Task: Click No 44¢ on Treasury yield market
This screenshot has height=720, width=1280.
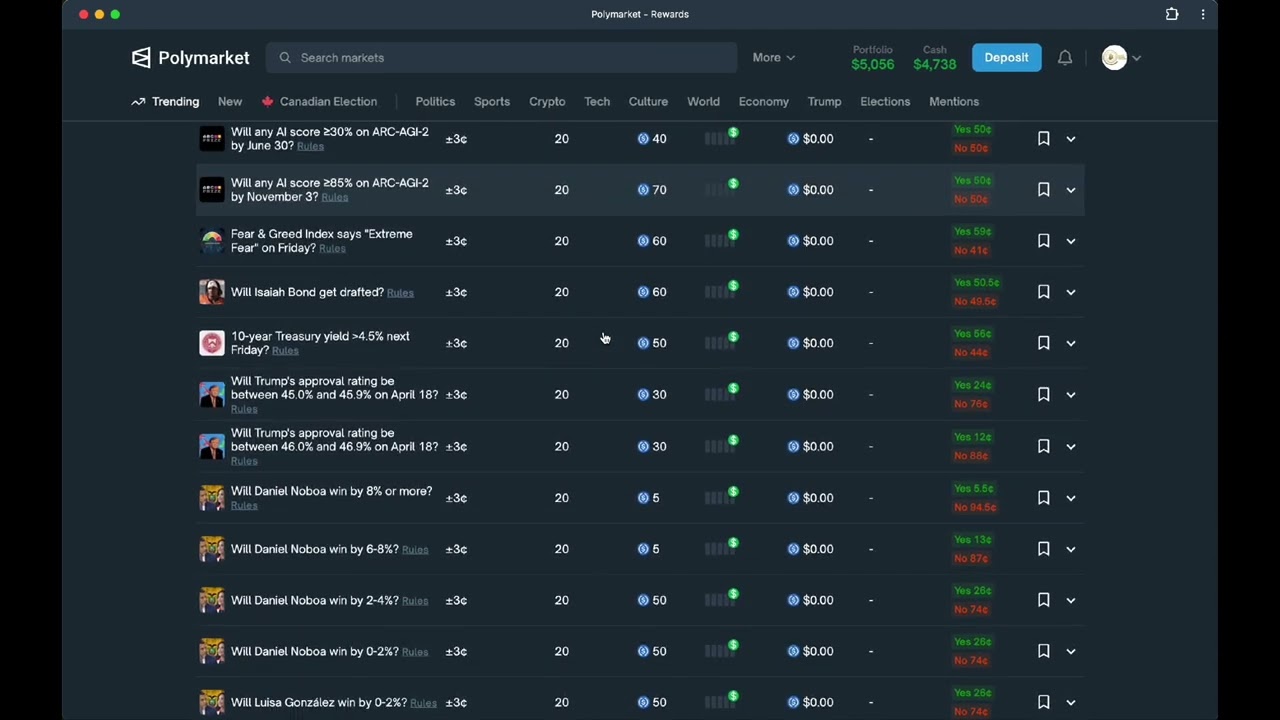Action: (x=971, y=353)
